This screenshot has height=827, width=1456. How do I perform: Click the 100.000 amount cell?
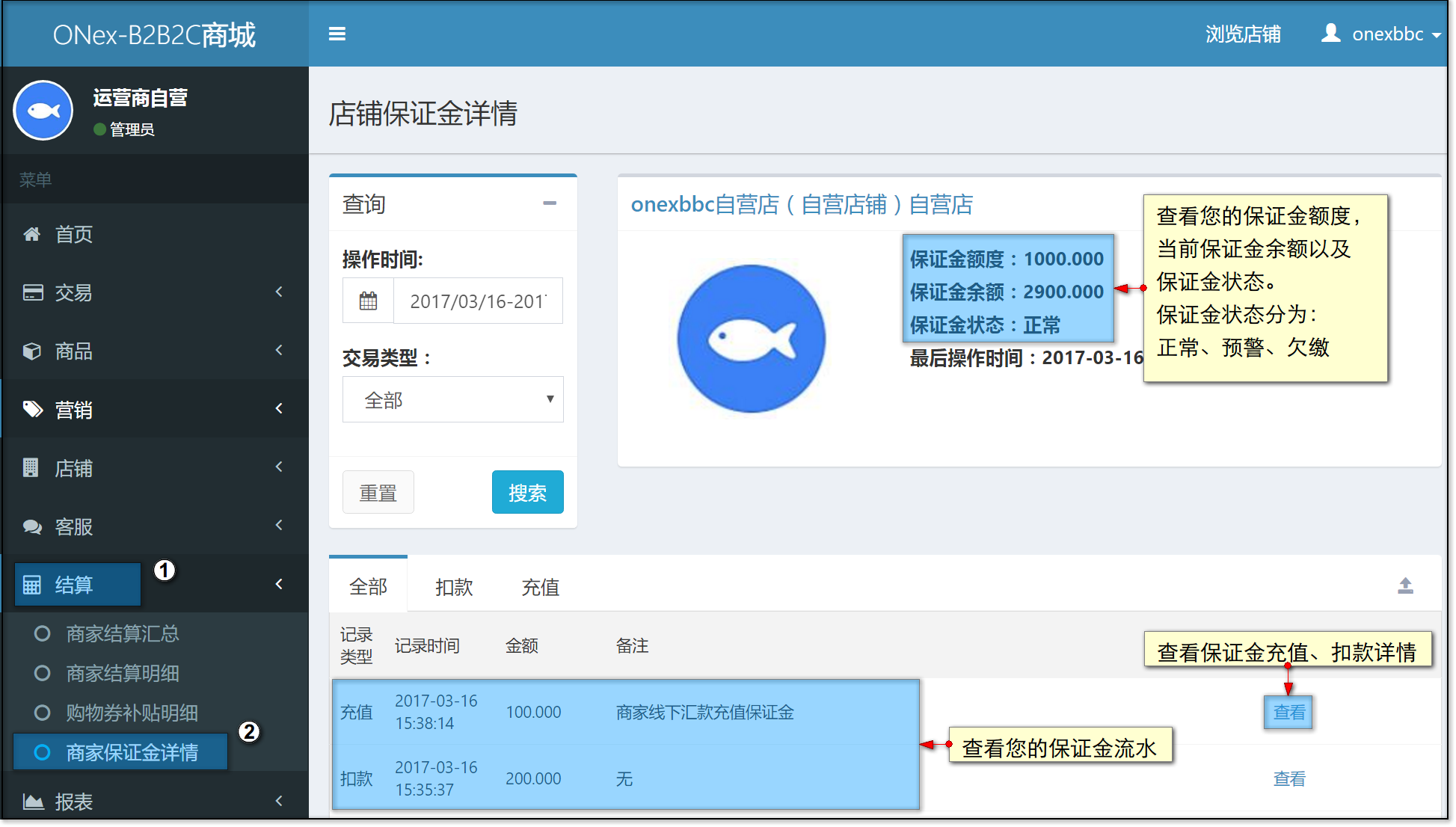click(x=533, y=712)
